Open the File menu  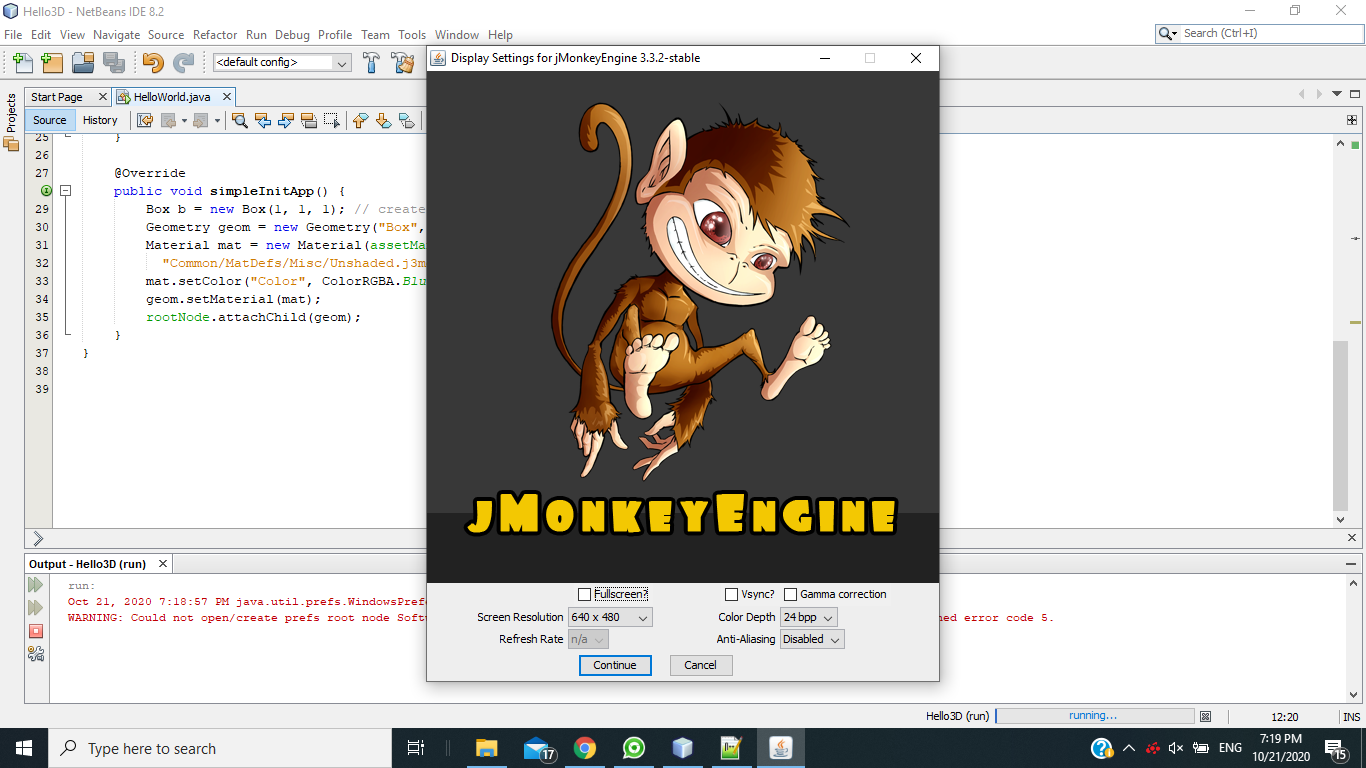click(x=13, y=34)
